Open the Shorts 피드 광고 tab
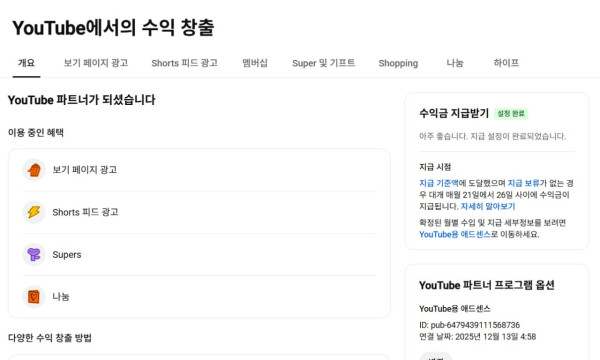This screenshot has width=600, height=360. [184, 63]
